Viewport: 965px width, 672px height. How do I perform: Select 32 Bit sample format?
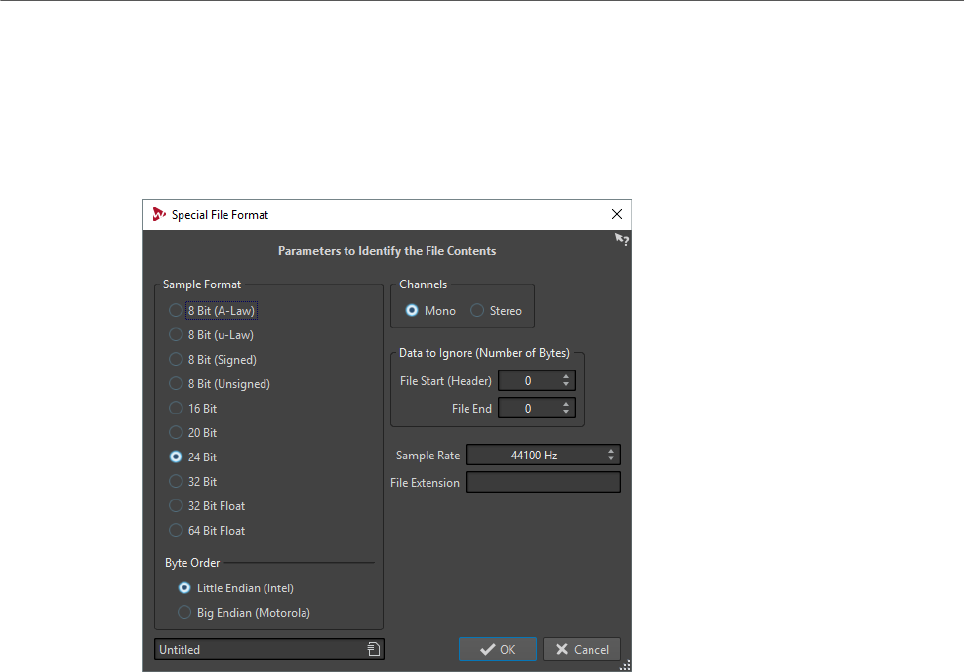coord(193,481)
